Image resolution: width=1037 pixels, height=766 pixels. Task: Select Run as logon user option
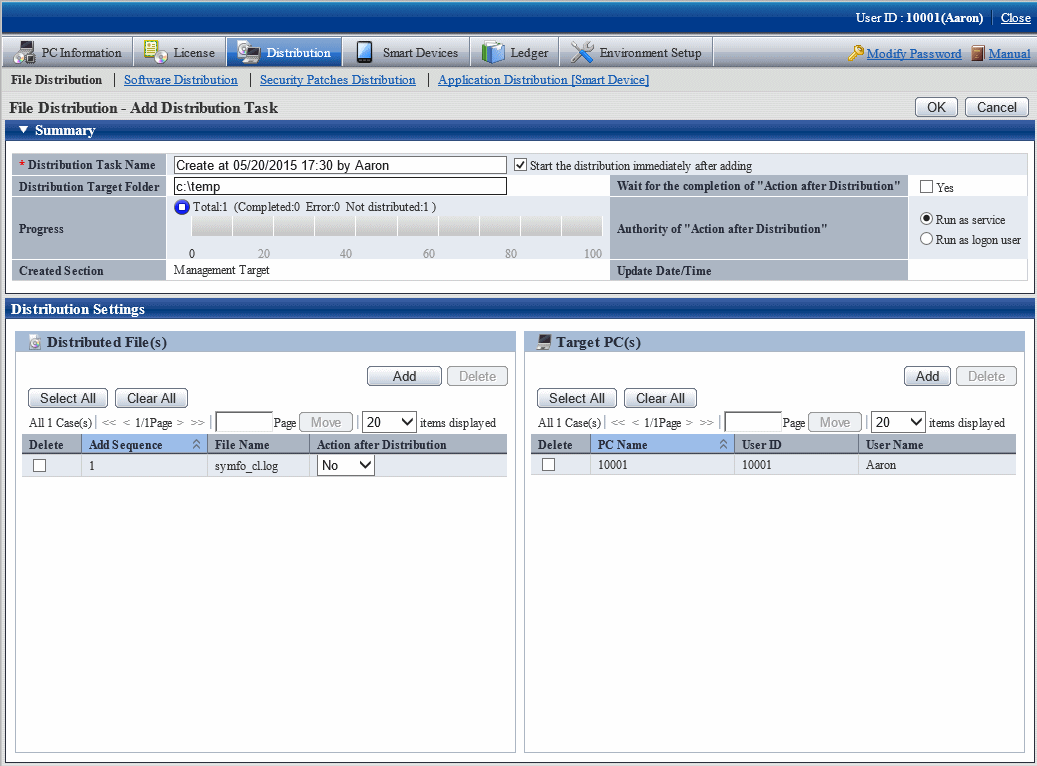[x=926, y=239]
